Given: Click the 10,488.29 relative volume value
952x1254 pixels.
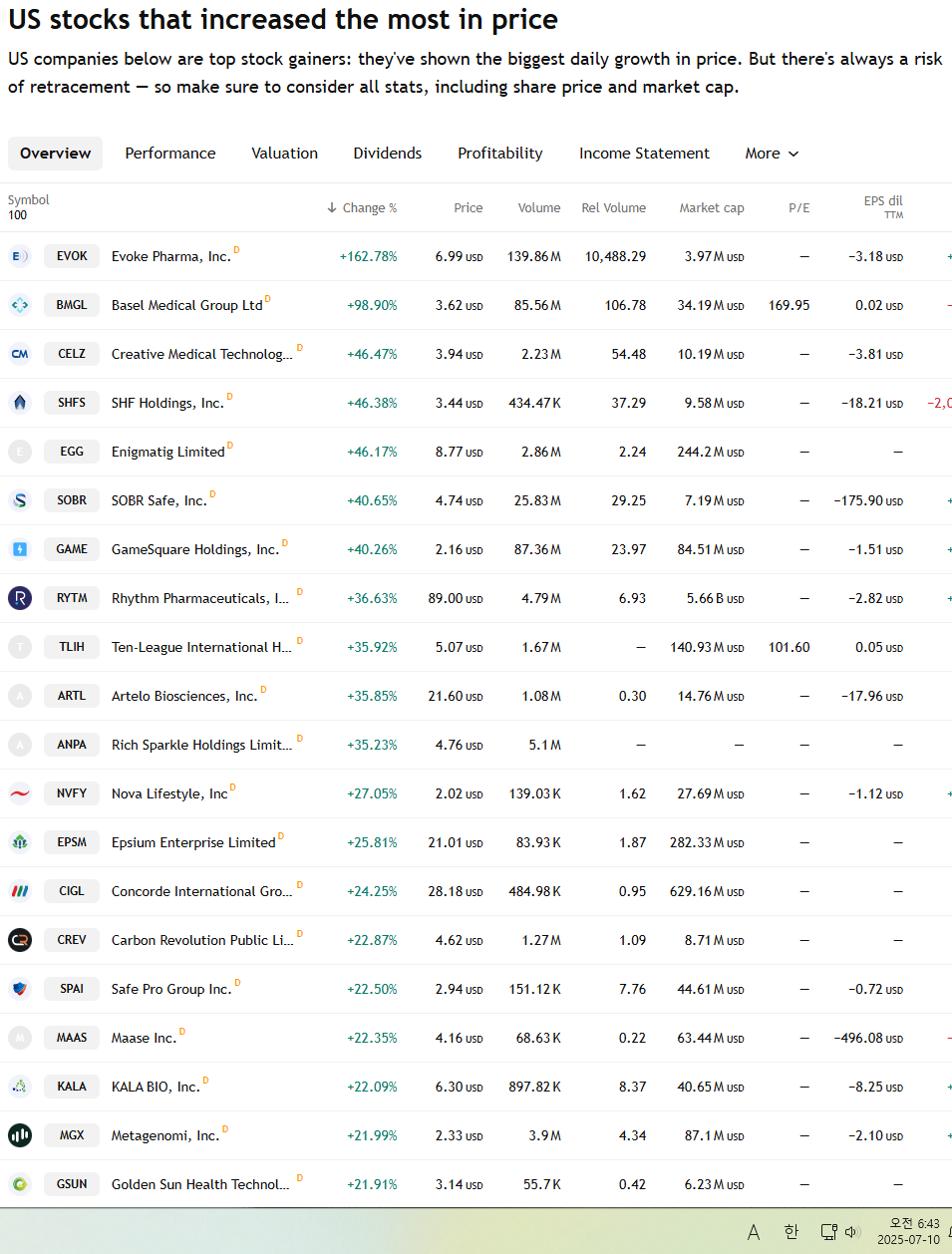Looking at the screenshot, I should [x=615, y=256].
